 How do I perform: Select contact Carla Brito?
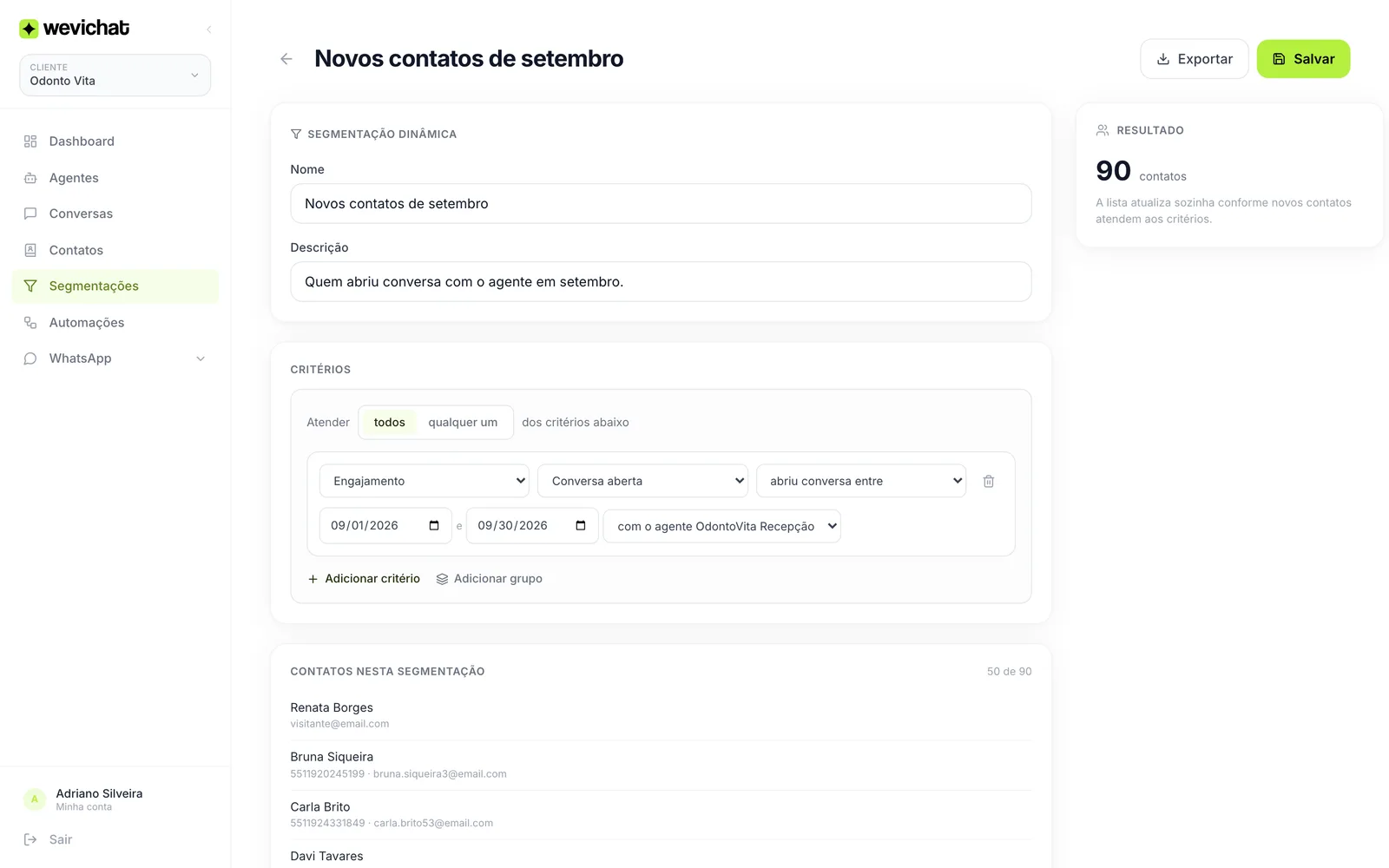661,814
